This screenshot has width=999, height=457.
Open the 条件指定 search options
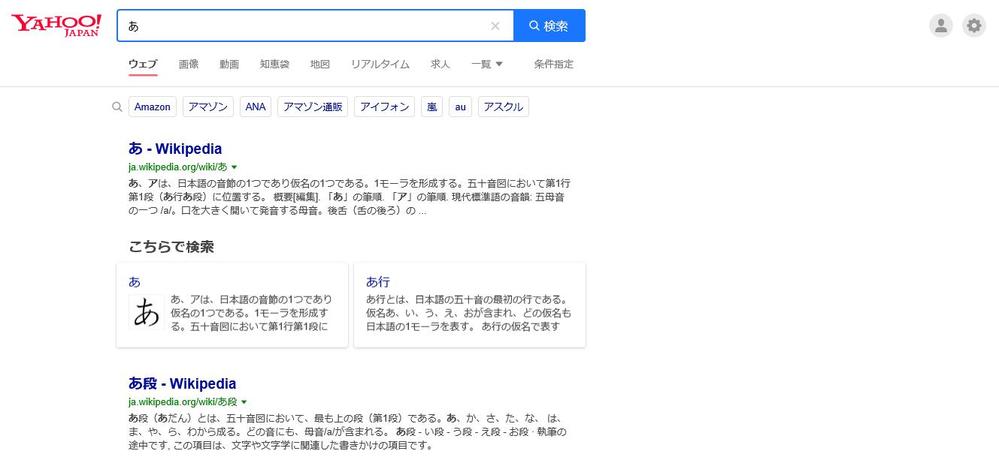click(553, 64)
